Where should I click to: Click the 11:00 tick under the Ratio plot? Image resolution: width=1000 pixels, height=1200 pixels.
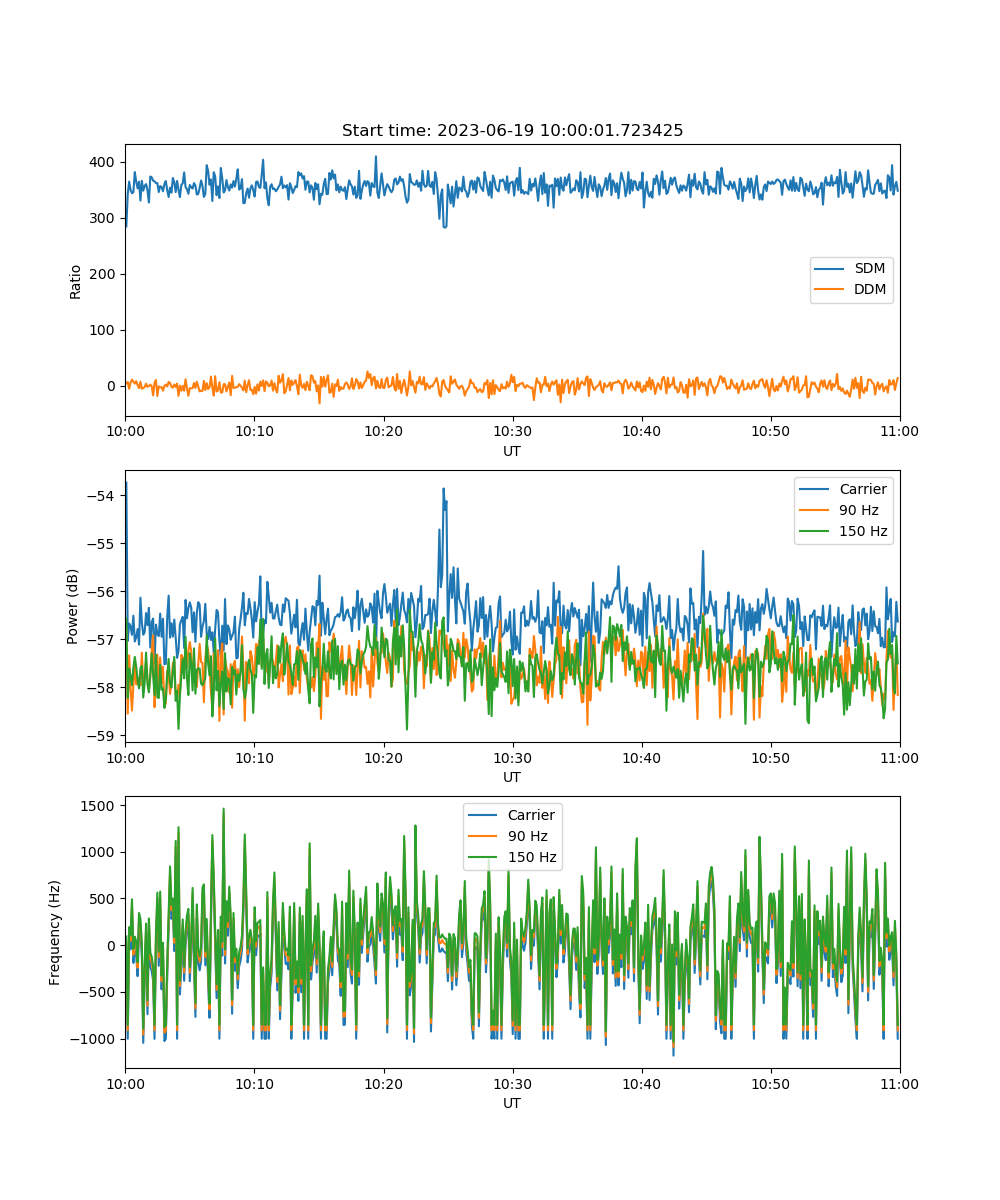(x=899, y=432)
